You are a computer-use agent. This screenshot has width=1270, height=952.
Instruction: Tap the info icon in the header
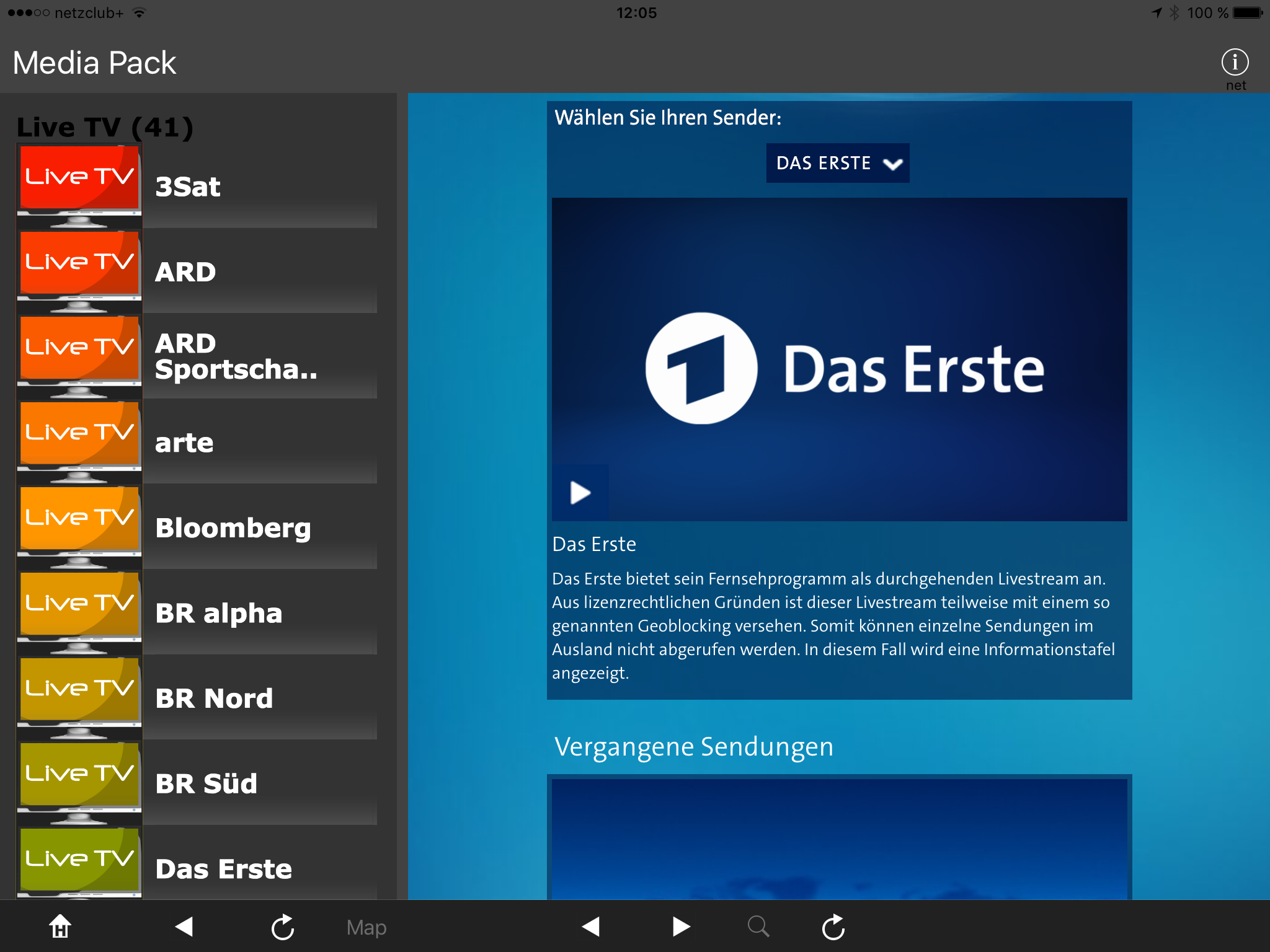(x=1235, y=62)
